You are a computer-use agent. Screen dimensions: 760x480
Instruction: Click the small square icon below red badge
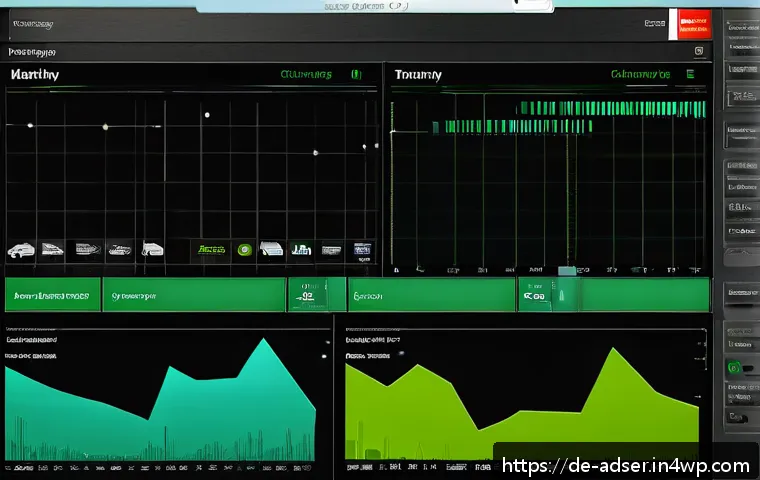(x=698, y=51)
